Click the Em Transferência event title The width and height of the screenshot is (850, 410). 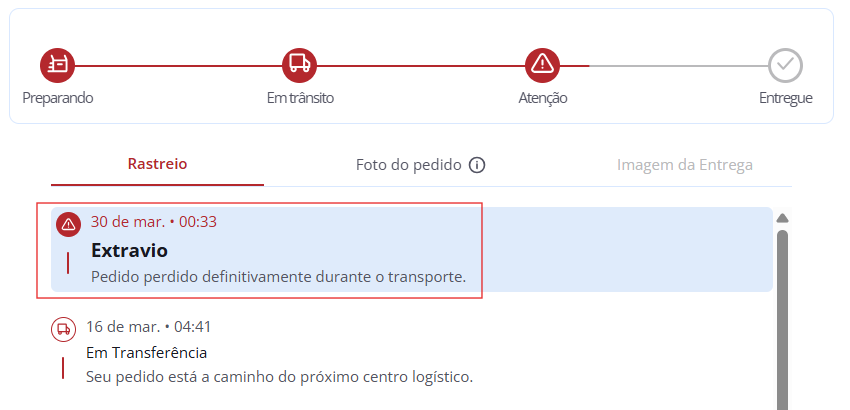click(x=147, y=352)
